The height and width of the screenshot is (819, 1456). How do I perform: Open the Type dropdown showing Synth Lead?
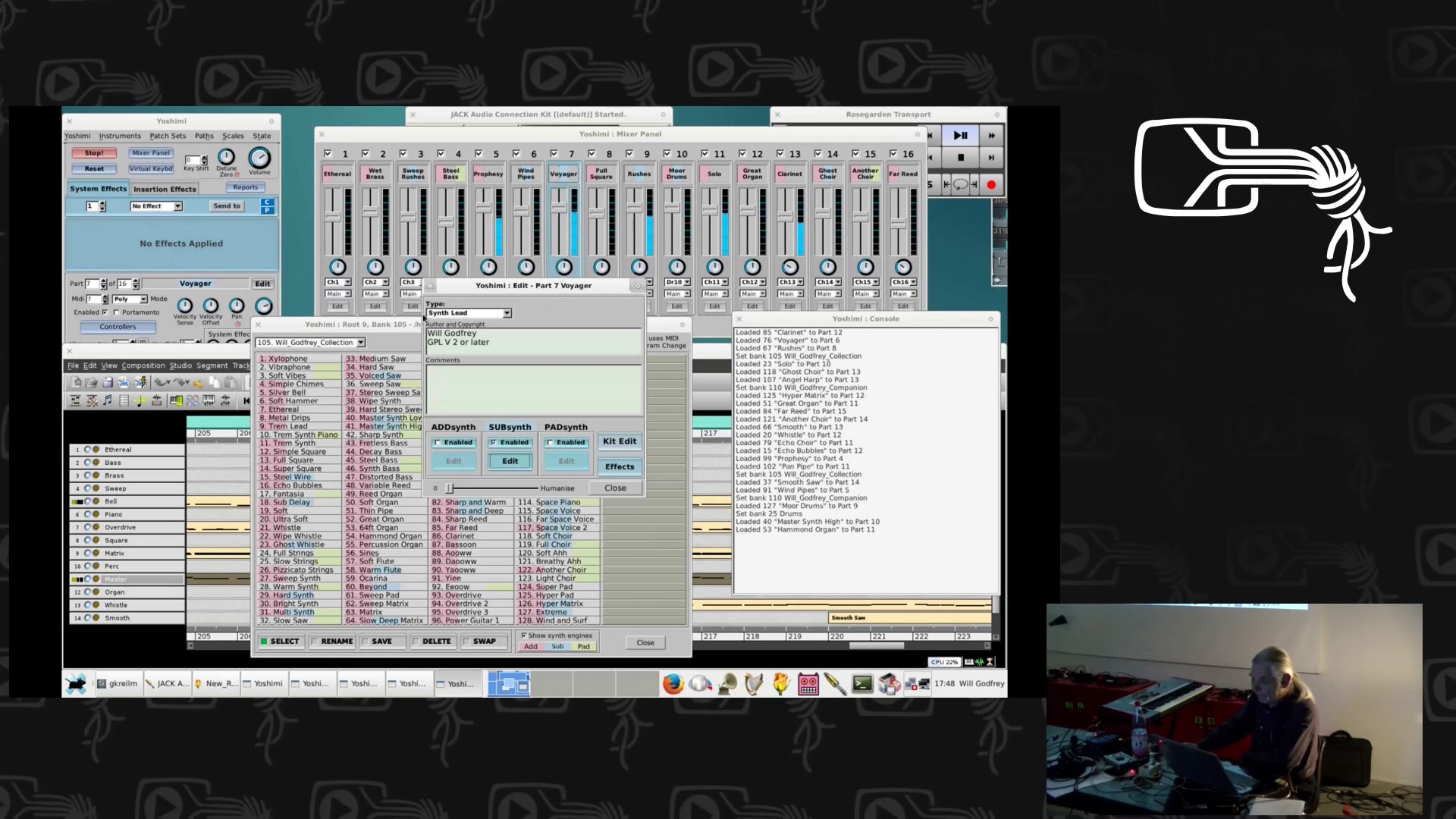[x=469, y=313]
